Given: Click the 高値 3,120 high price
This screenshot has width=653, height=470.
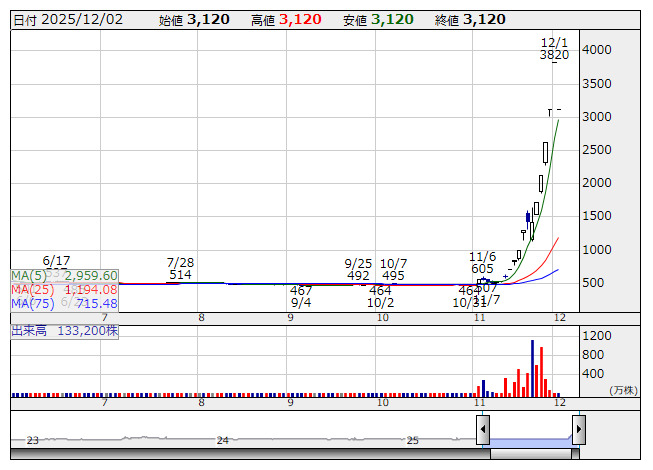Looking at the screenshot, I should (x=285, y=20).
